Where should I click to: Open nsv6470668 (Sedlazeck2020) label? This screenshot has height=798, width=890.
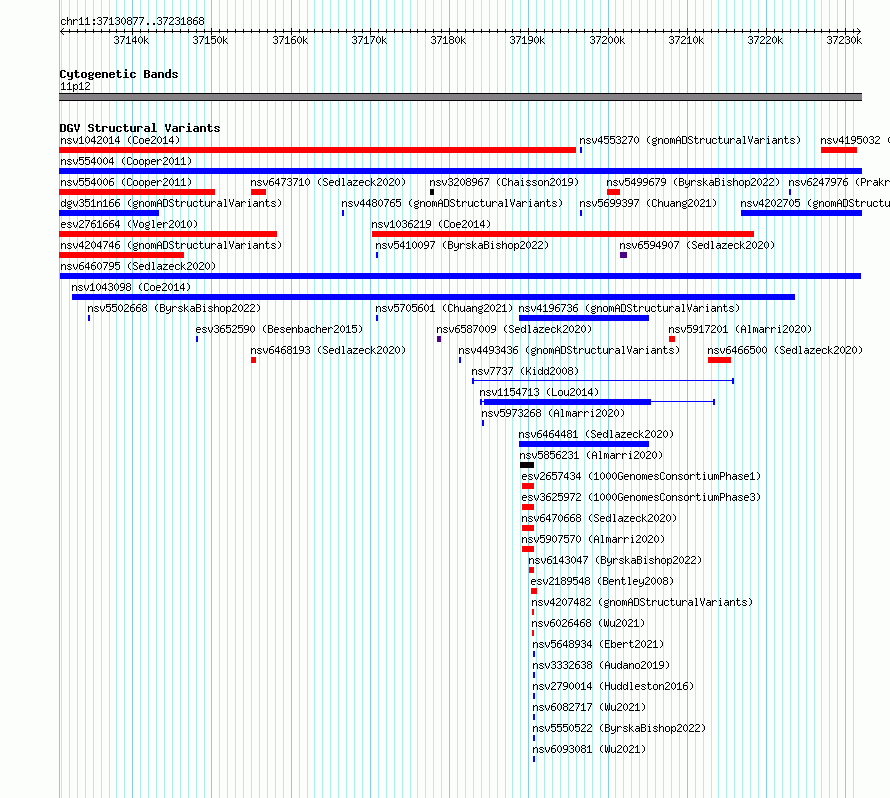click(599, 518)
